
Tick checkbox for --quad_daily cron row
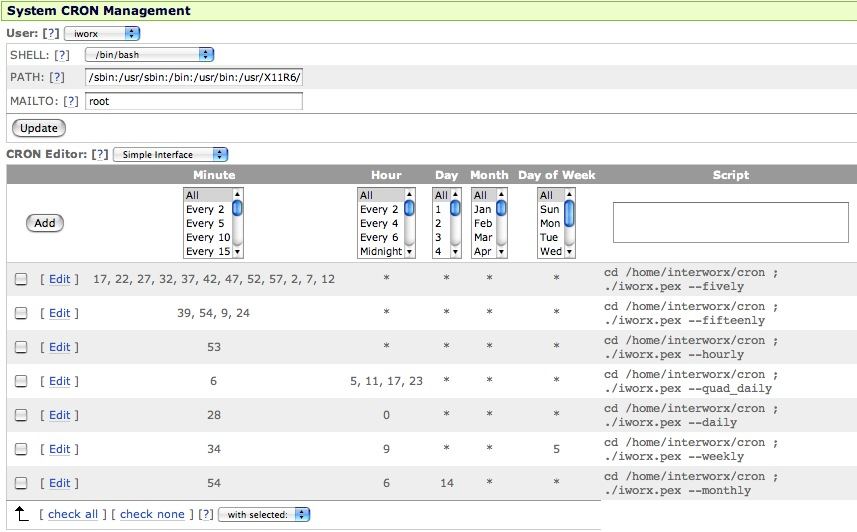(21, 381)
